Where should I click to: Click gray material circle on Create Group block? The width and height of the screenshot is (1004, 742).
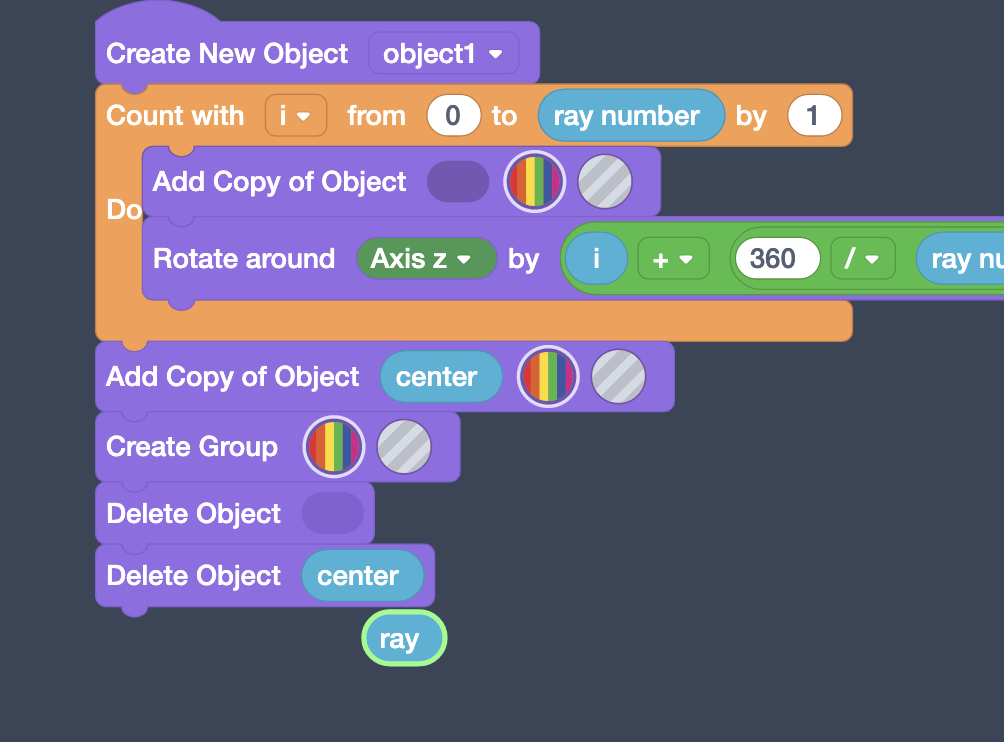(404, 446)
